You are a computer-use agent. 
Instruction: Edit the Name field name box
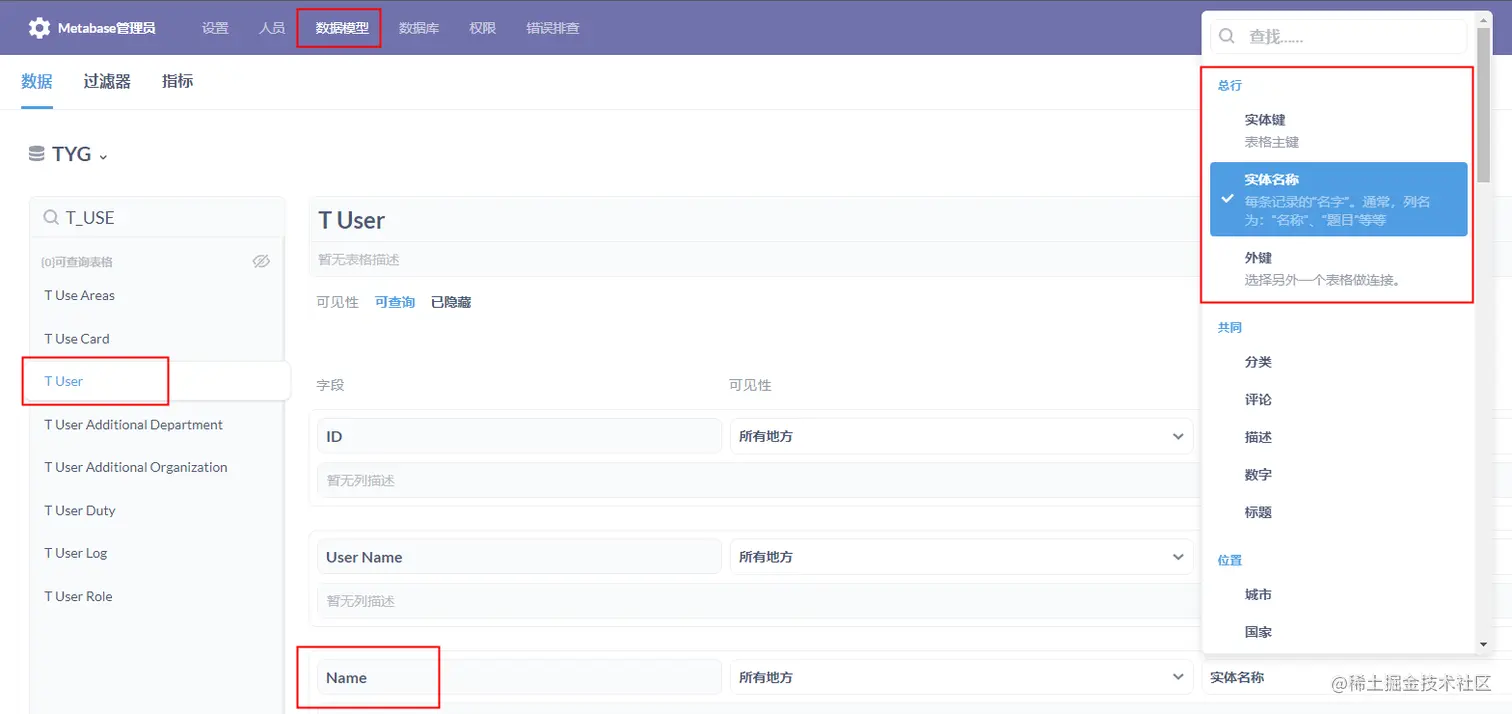(x=519, y=677)
